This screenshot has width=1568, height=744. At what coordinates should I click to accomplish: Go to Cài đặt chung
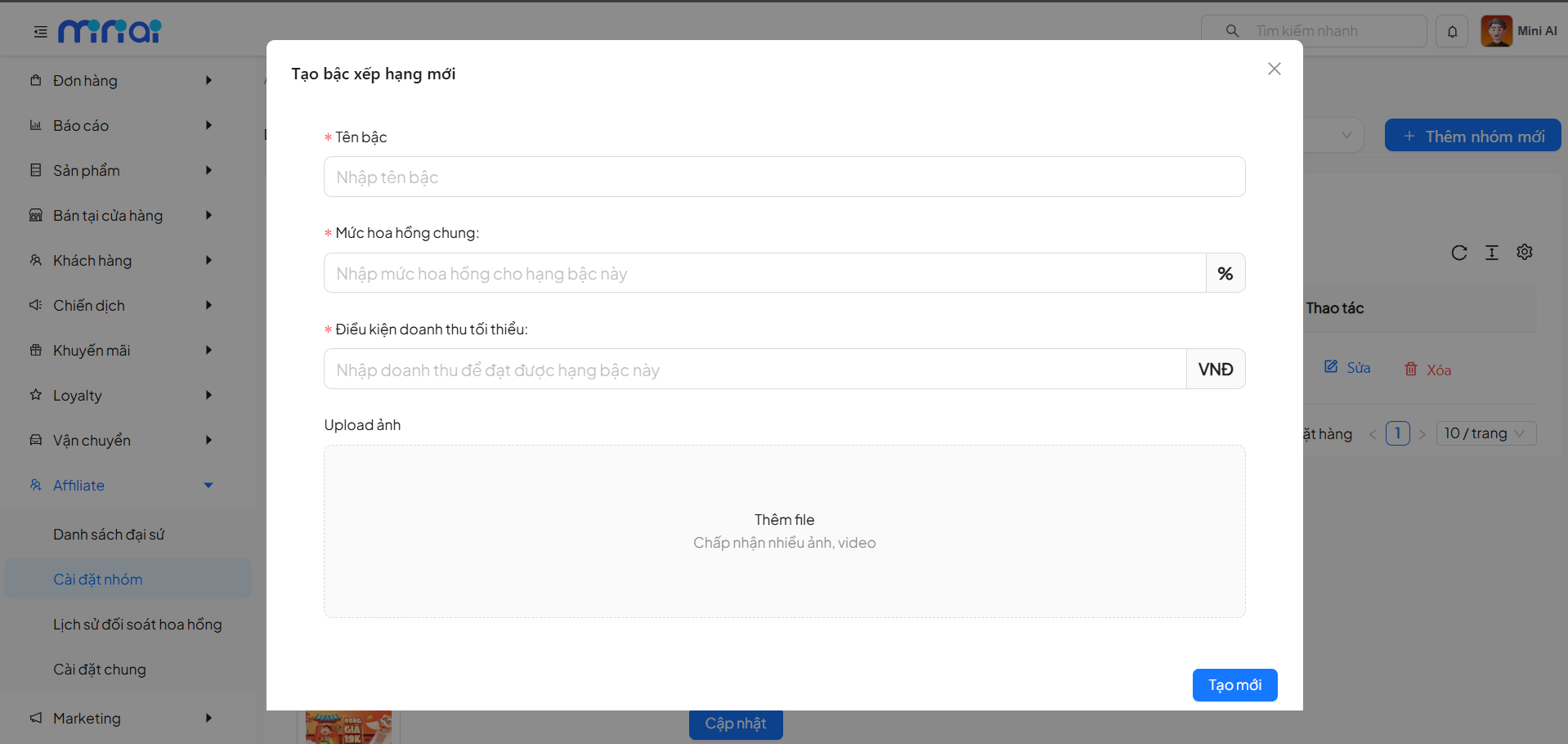click(100, 669)
